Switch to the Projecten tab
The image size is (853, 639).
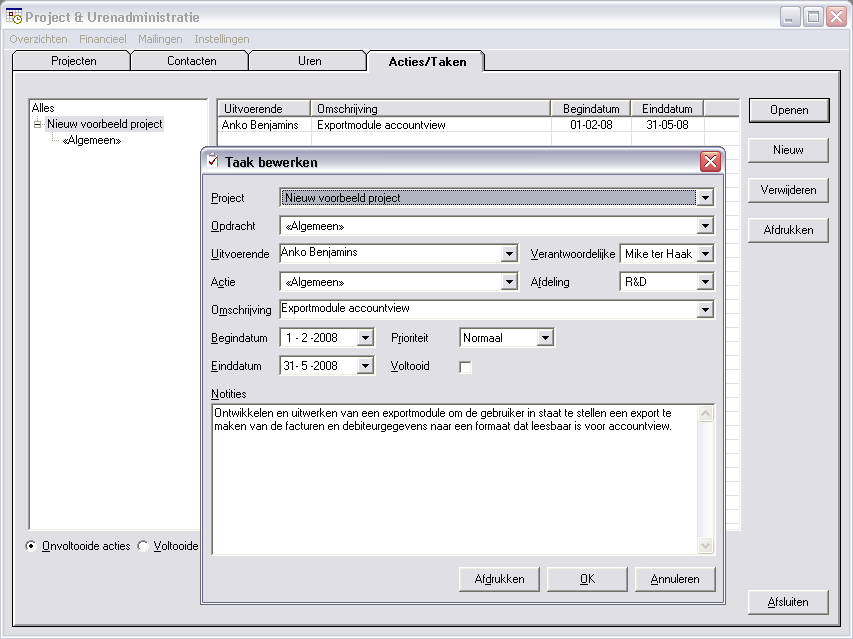tap(73, 61)
